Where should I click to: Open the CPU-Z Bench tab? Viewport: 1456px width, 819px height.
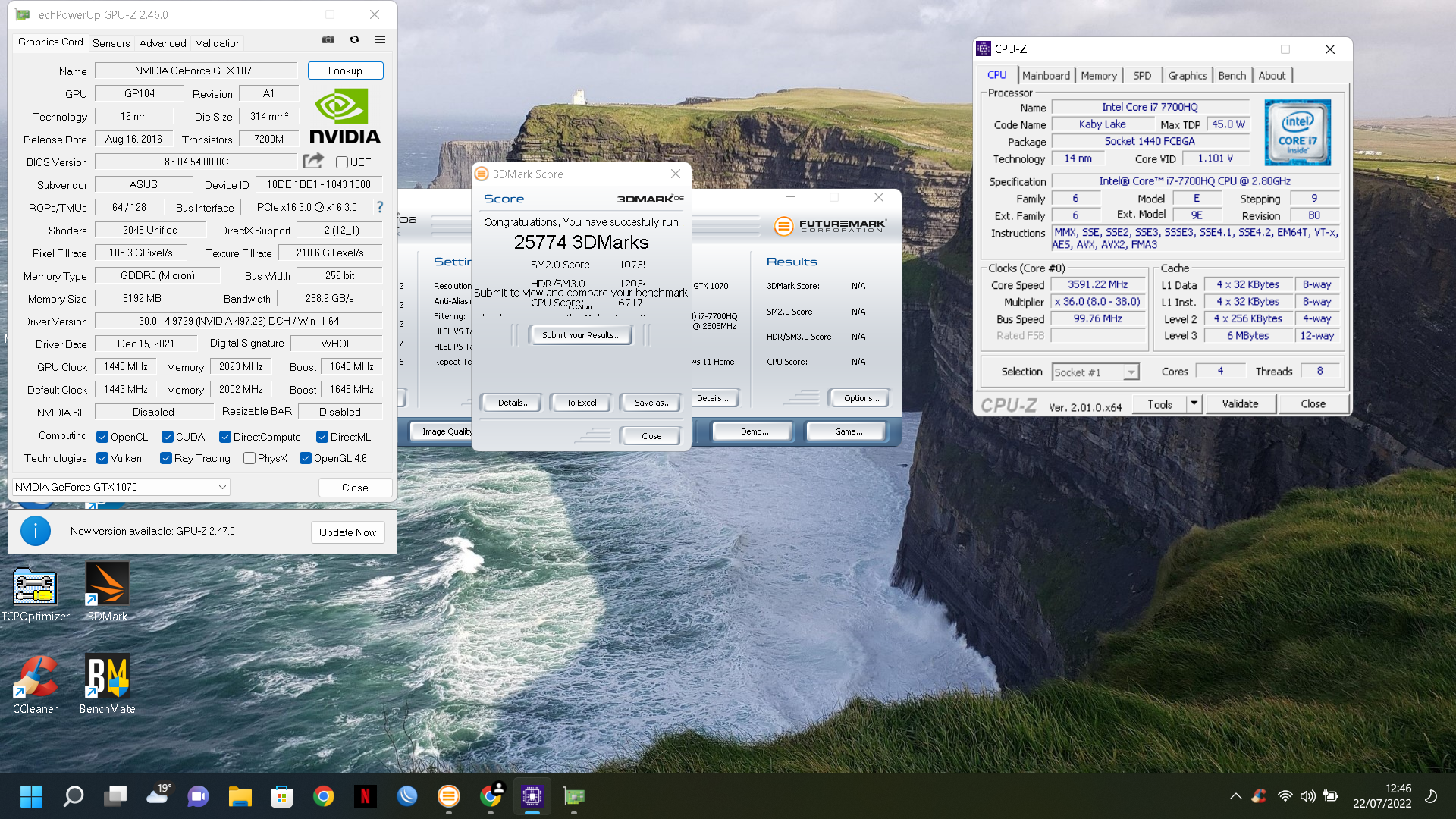point(1232,75)
